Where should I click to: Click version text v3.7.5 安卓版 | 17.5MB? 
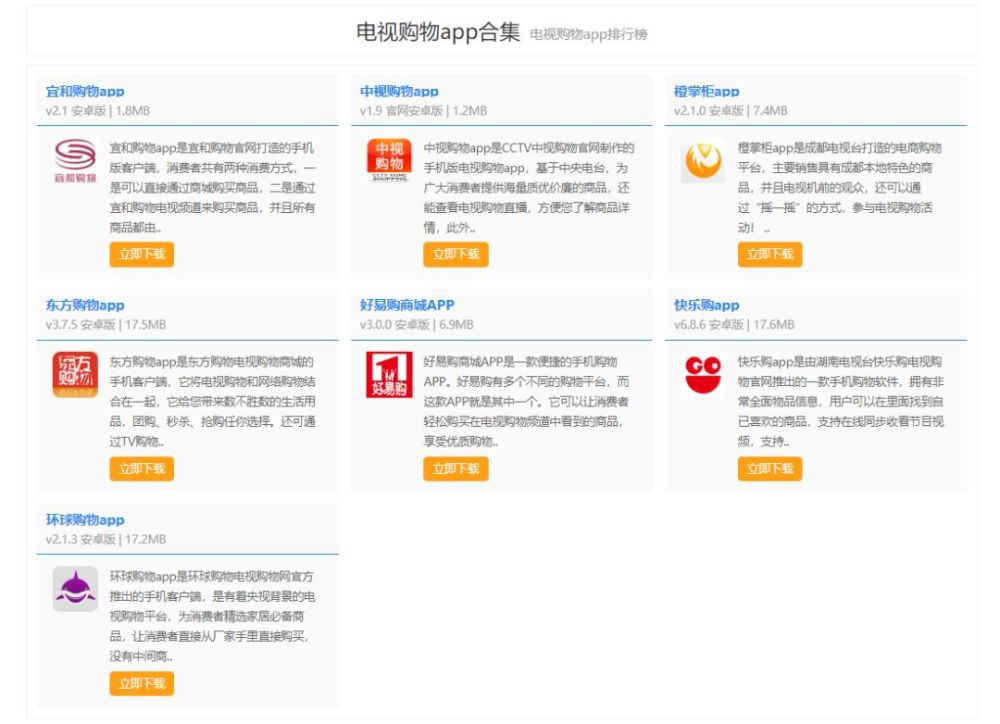tap(106, 324)
